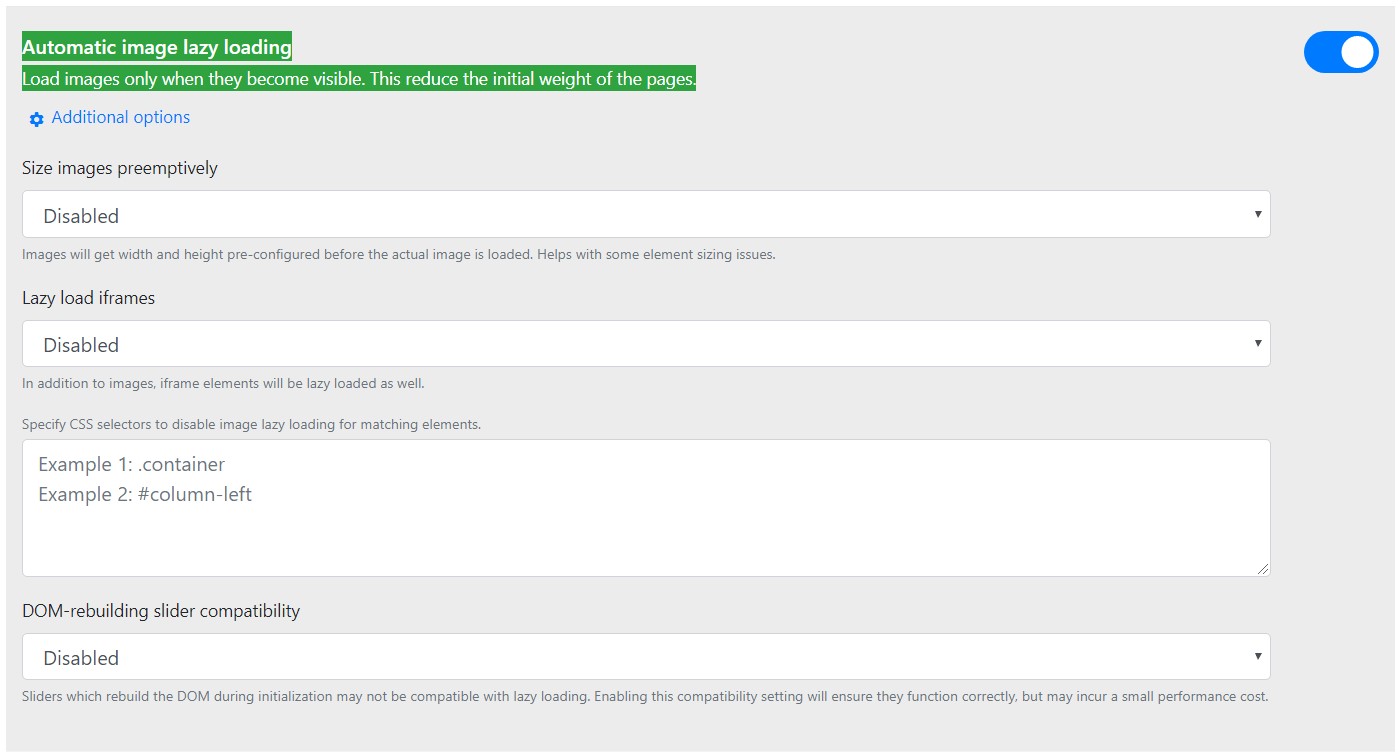Click the gear icon beside Additional options
The image size is (1398, 756).
(x=36, y=119)
